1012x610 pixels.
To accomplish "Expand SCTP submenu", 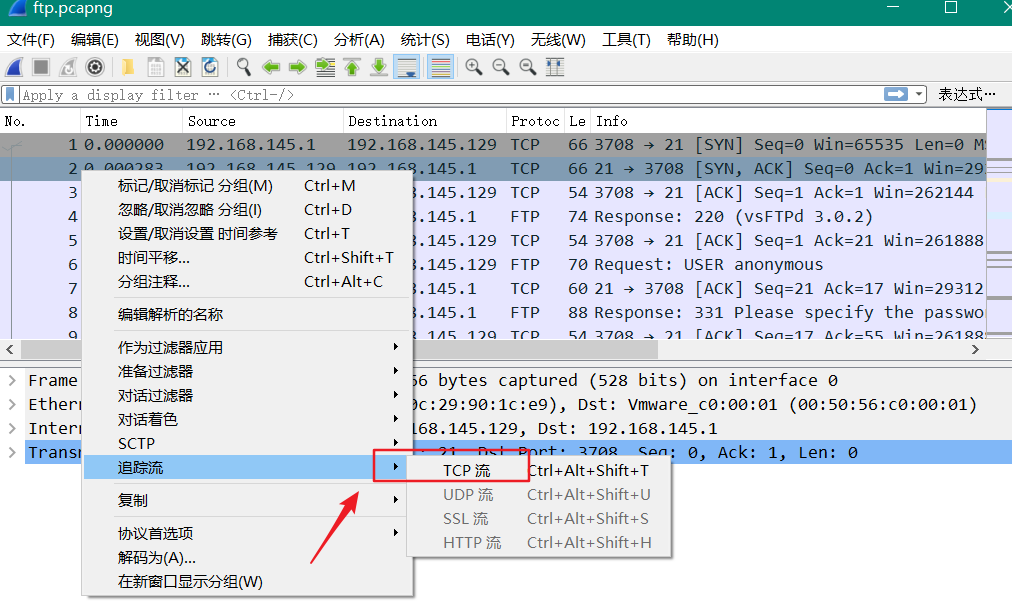I will point(247,443).
